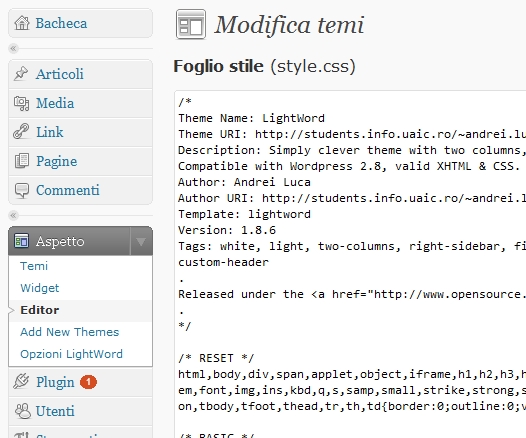Click the Media library icon
526x438 pixels.
[x=21, y=103]
